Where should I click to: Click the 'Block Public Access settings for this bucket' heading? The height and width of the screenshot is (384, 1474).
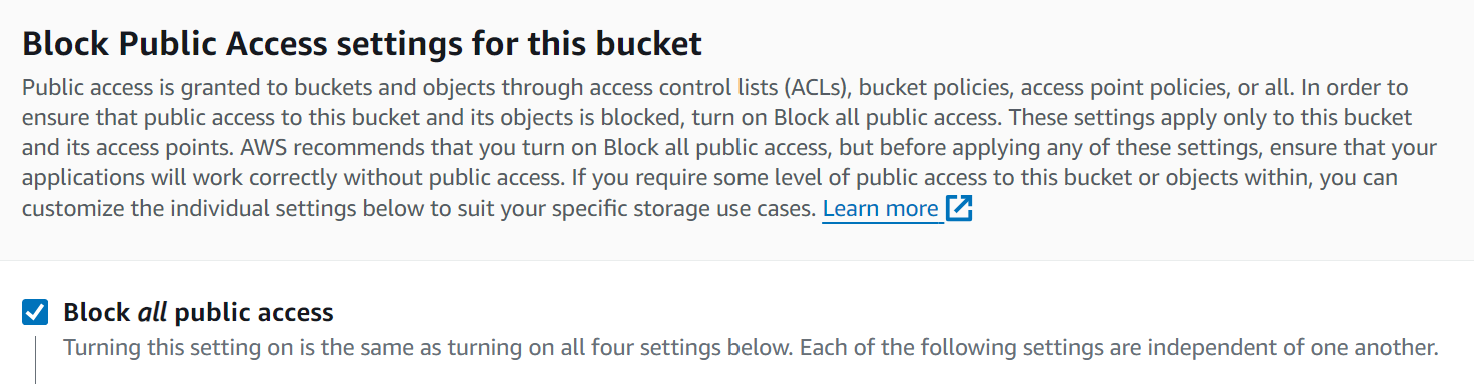click(x=362, y=45)
